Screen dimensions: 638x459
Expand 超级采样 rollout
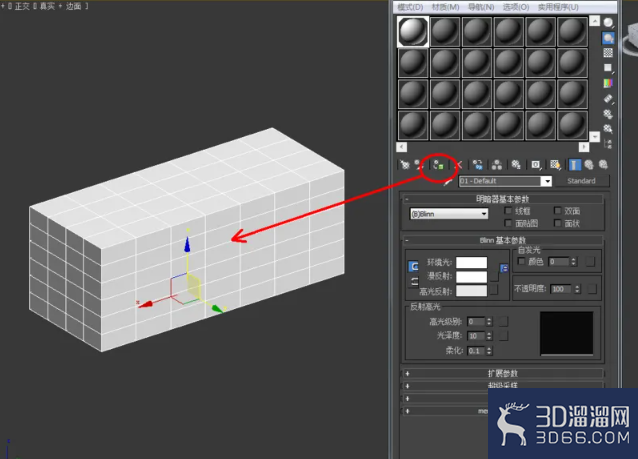tap(503, 385)
